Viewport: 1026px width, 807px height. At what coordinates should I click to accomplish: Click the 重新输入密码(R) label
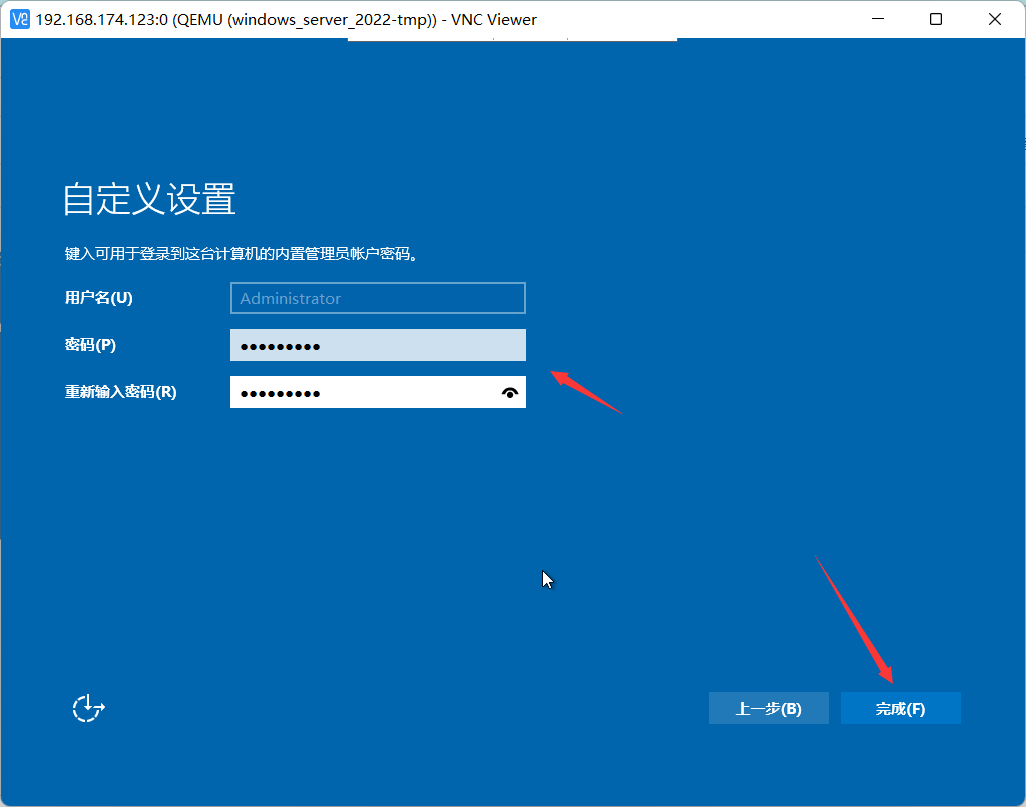click(120, 391)
